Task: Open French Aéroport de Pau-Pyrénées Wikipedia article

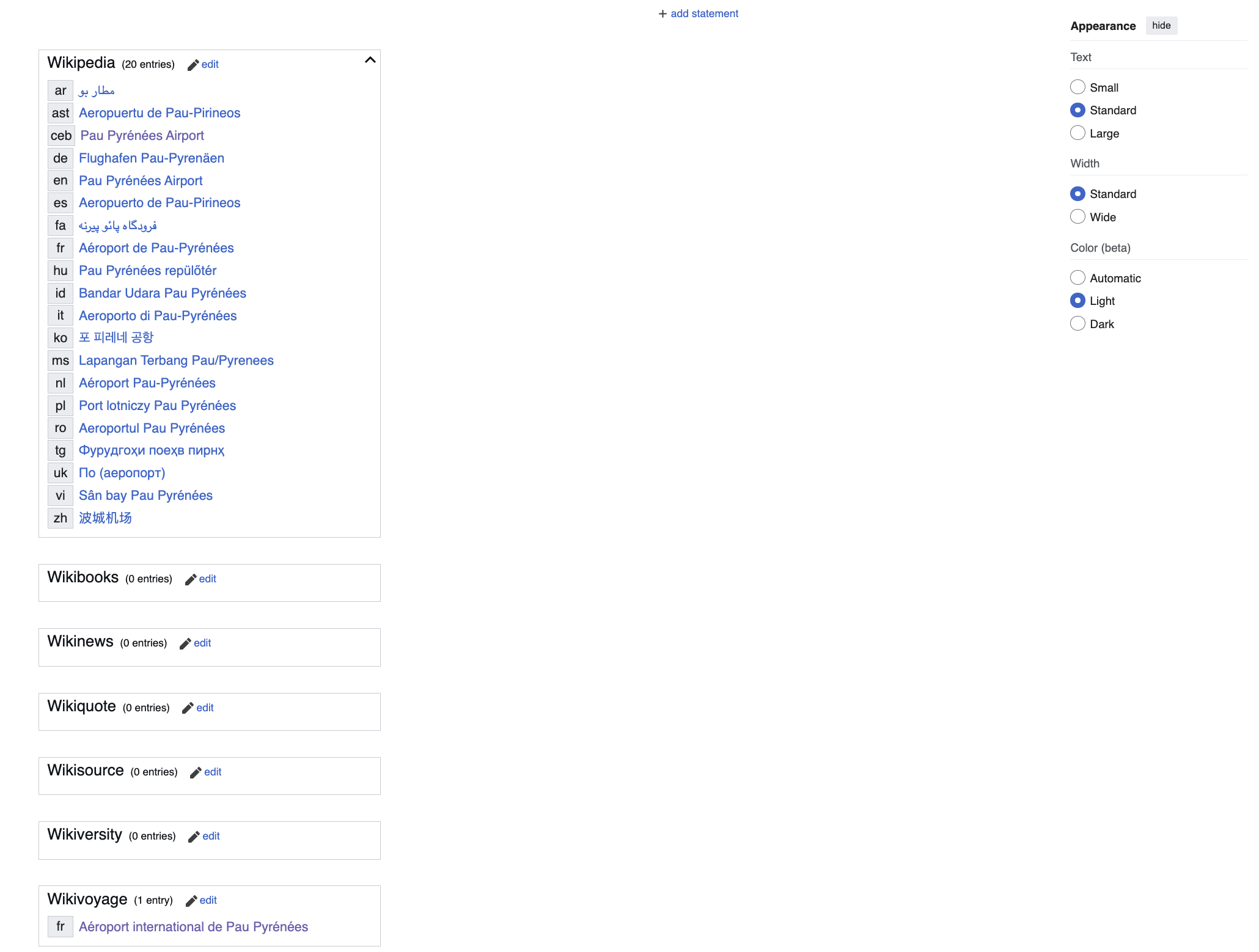Action: click(156, 248)
